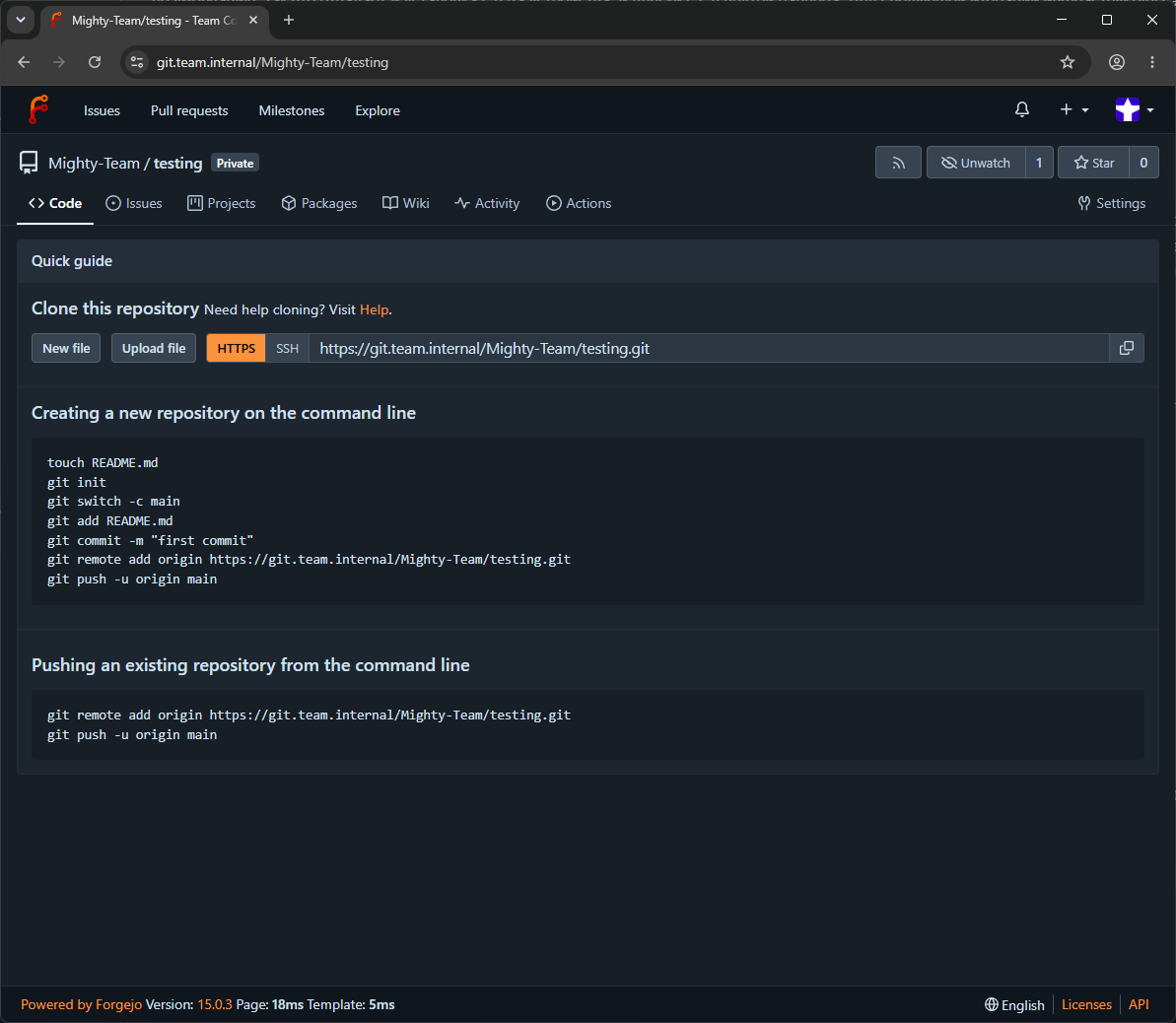1176x1023 pixels.
Task: Select the HTTPS clone option
Action: tap(237, 348)
